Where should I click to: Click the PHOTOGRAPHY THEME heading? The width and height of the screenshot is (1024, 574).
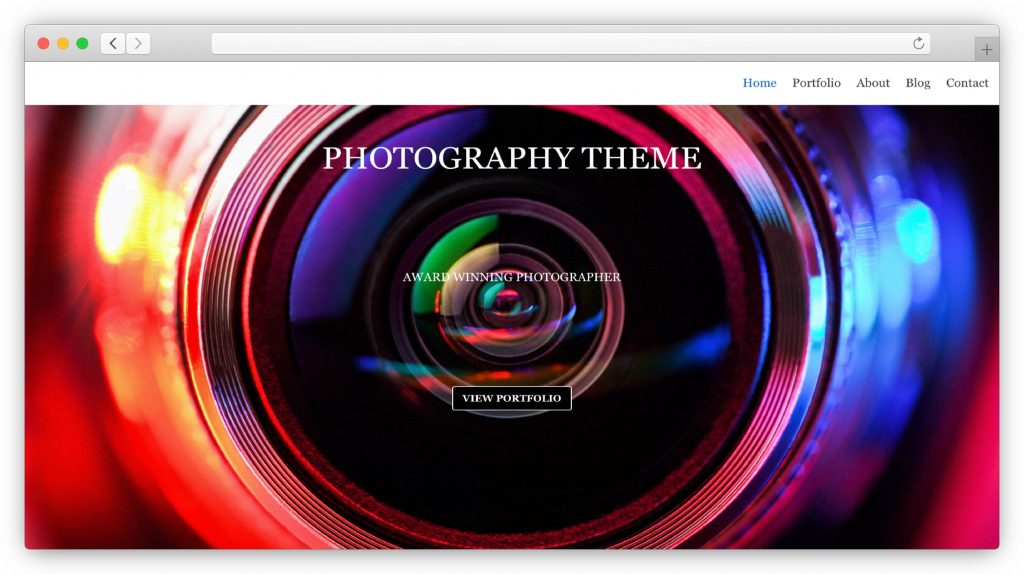[x=512, y=158]
